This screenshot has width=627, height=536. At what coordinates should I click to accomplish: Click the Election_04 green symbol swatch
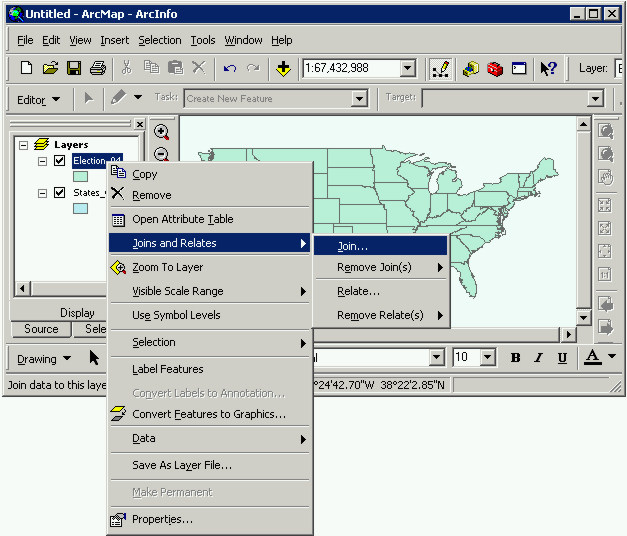[x=80, y=176]
